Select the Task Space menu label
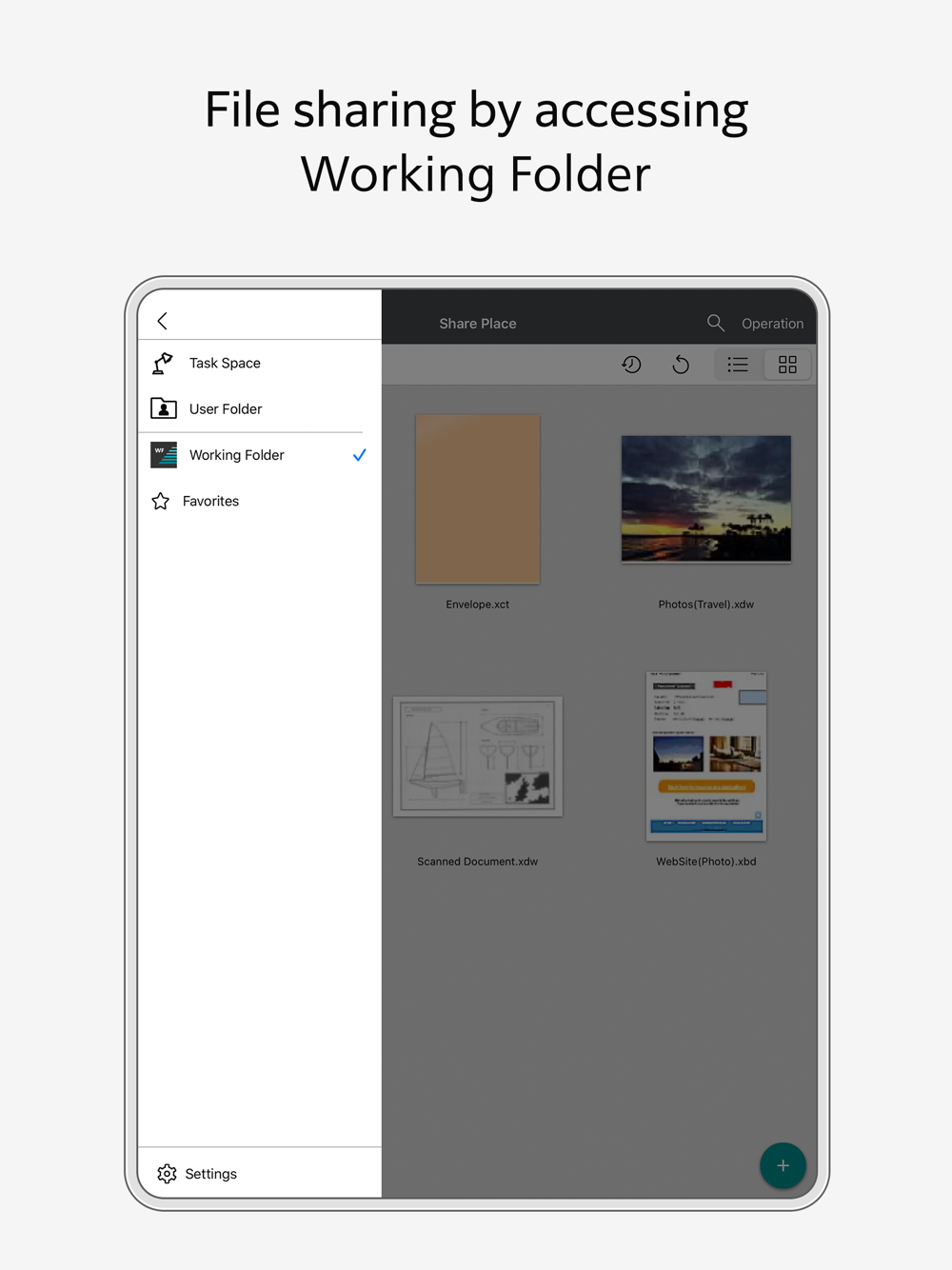 point(225,363)
